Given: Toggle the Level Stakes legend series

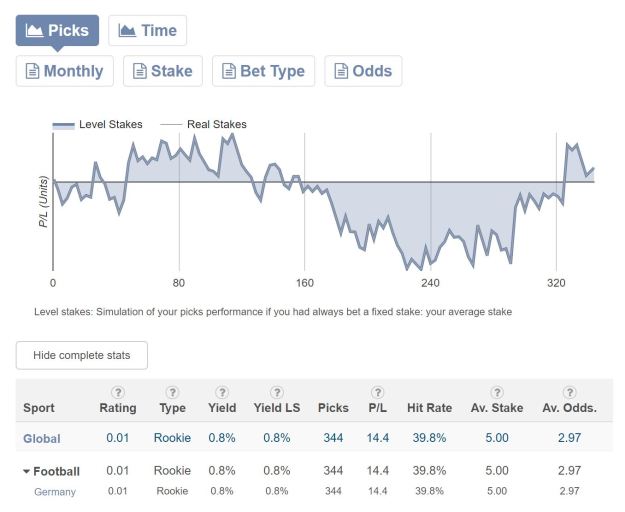Looking at the screenshot, I should point(97,125).
